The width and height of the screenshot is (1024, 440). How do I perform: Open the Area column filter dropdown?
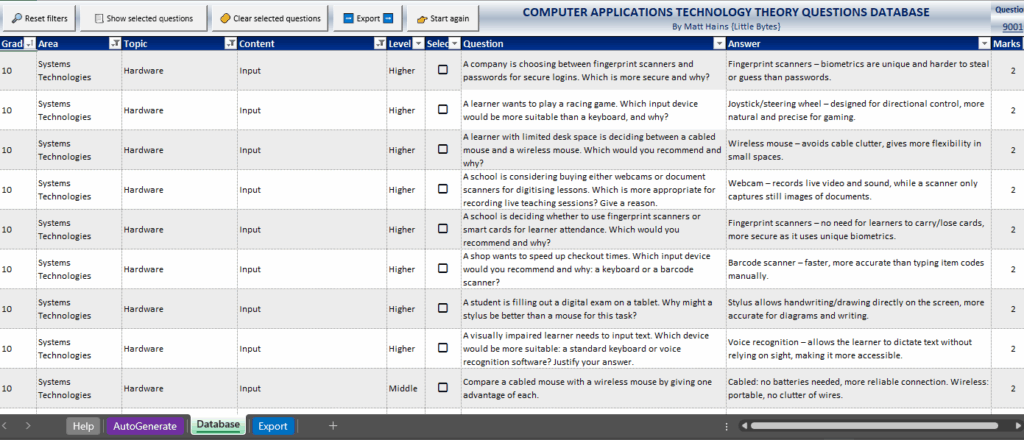tap(113, 44)
